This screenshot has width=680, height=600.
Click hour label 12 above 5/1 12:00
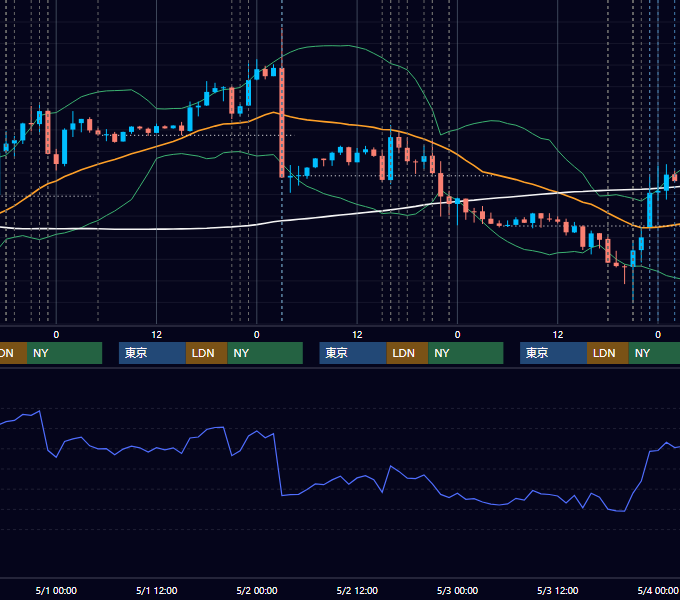pos(157,335)
